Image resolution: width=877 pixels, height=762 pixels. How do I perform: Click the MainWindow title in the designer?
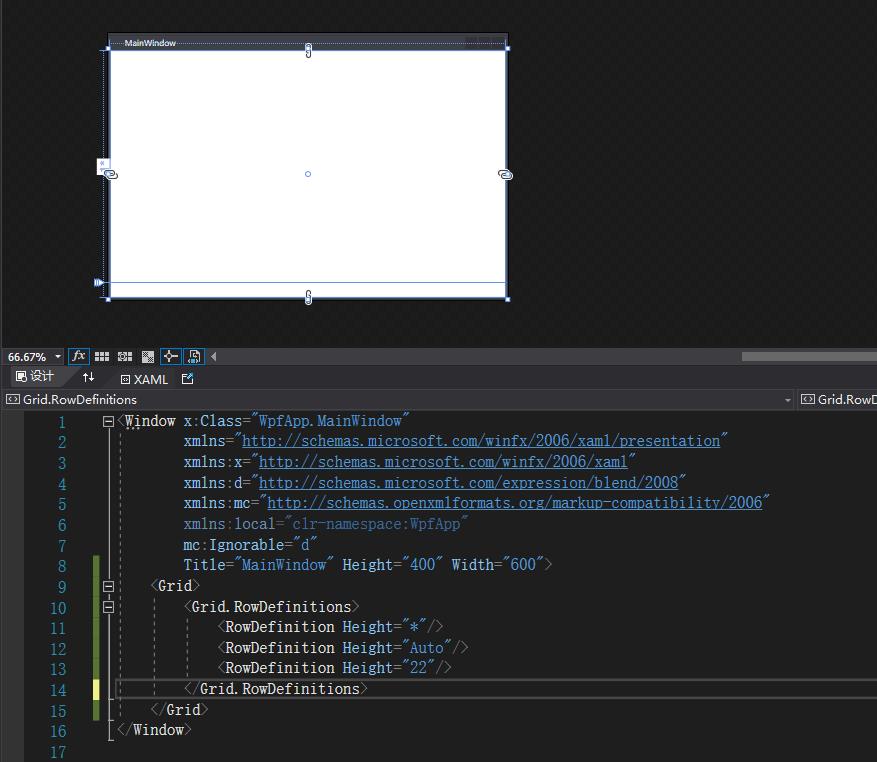pos(150,43)
